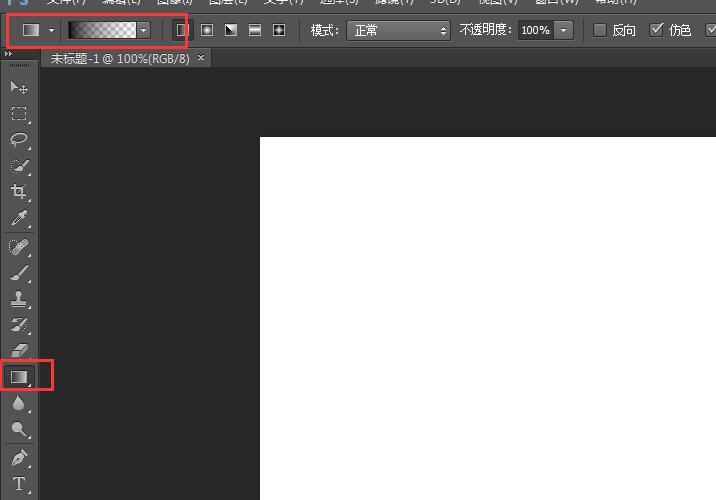This screenshot has width=716, height=500.
Task: Choose the Angle gradient style
Action: [231, 30]
